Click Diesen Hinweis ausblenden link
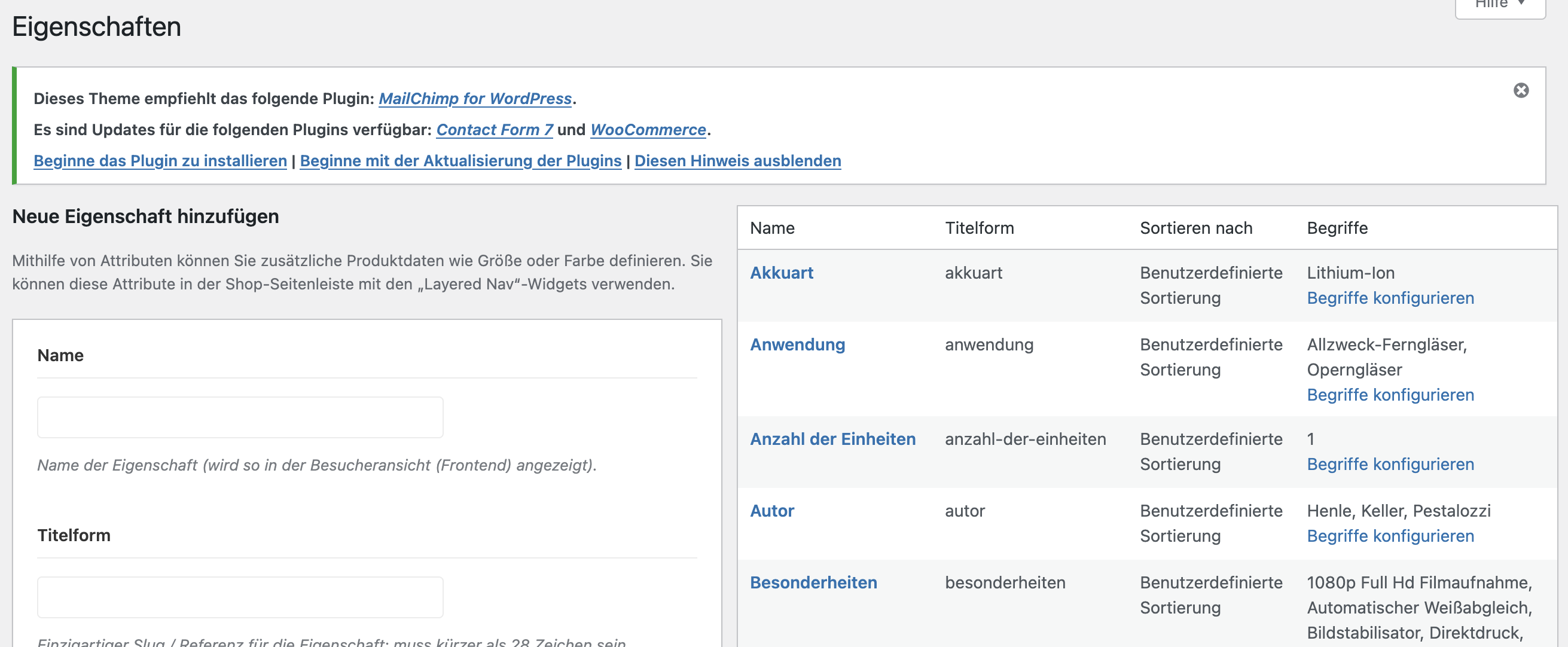Image resolution: width=1568 pixels, height=647 pixels. pos(737,161)
